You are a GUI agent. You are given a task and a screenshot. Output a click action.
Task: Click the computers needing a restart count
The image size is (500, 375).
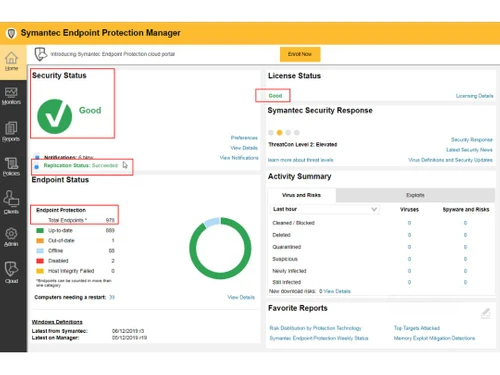click(x=112, y=297)
